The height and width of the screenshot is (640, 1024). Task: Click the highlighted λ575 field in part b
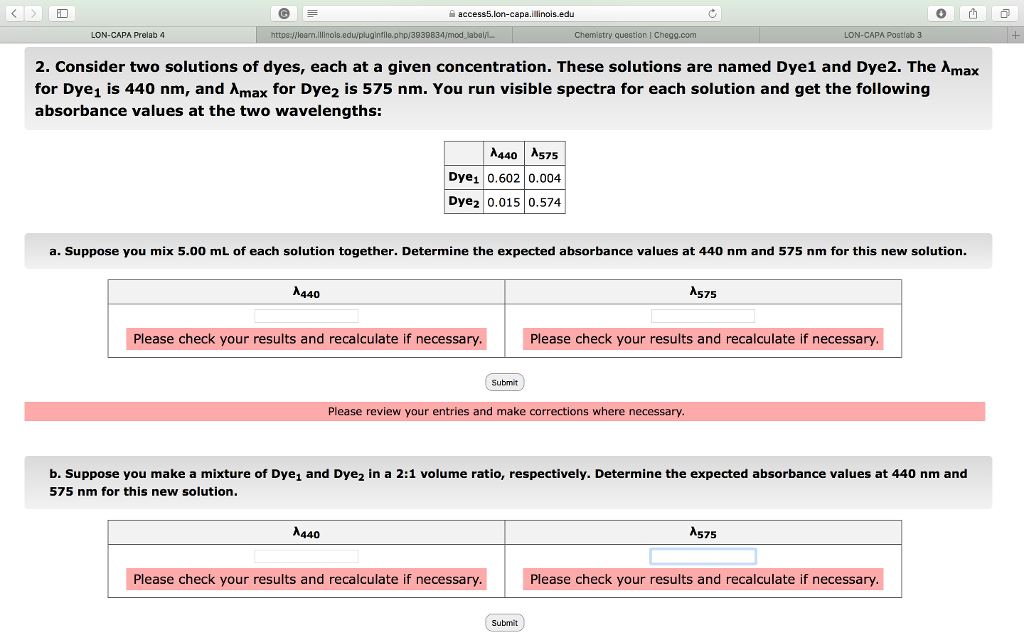703,556
